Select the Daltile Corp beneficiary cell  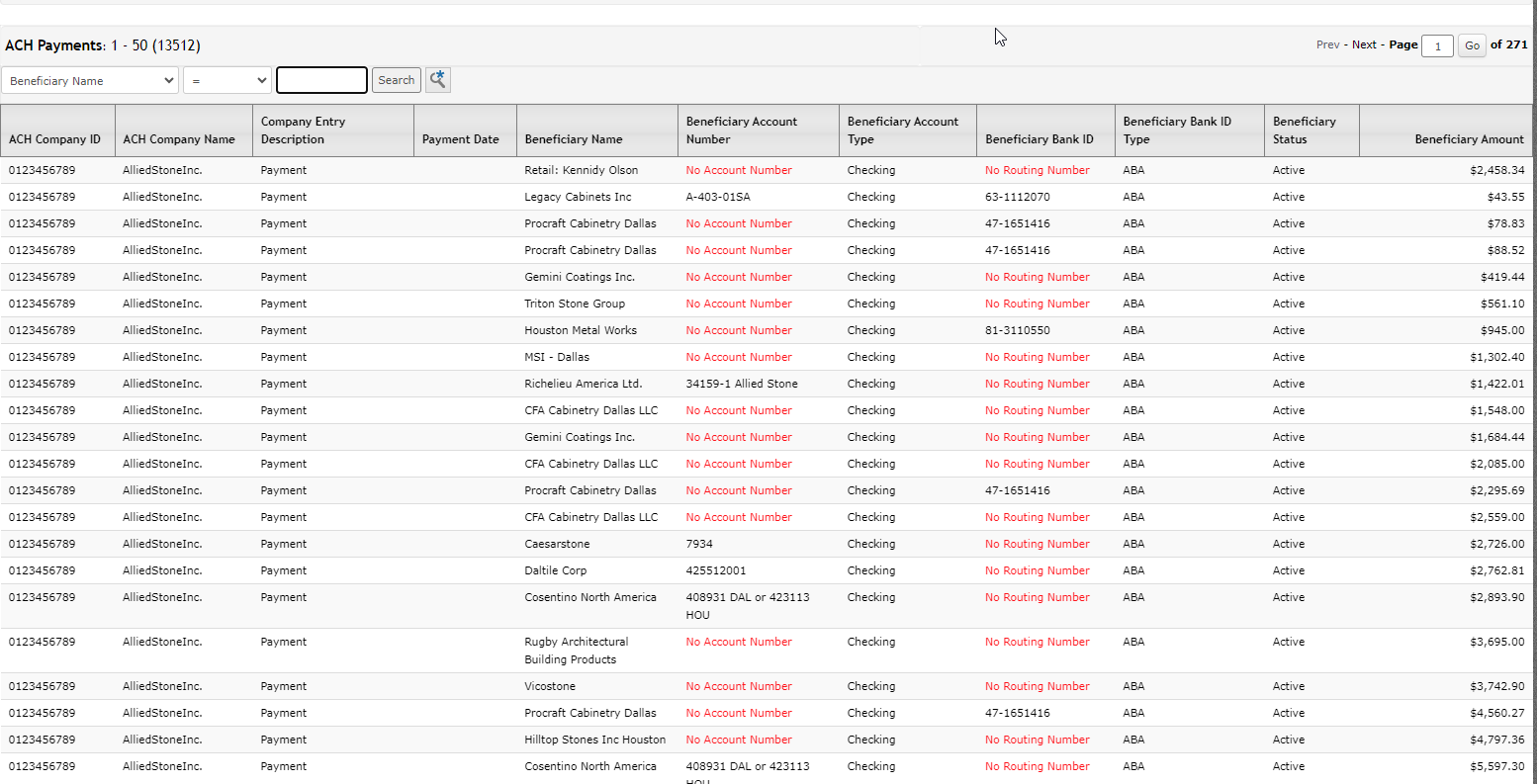pos(556,570)
